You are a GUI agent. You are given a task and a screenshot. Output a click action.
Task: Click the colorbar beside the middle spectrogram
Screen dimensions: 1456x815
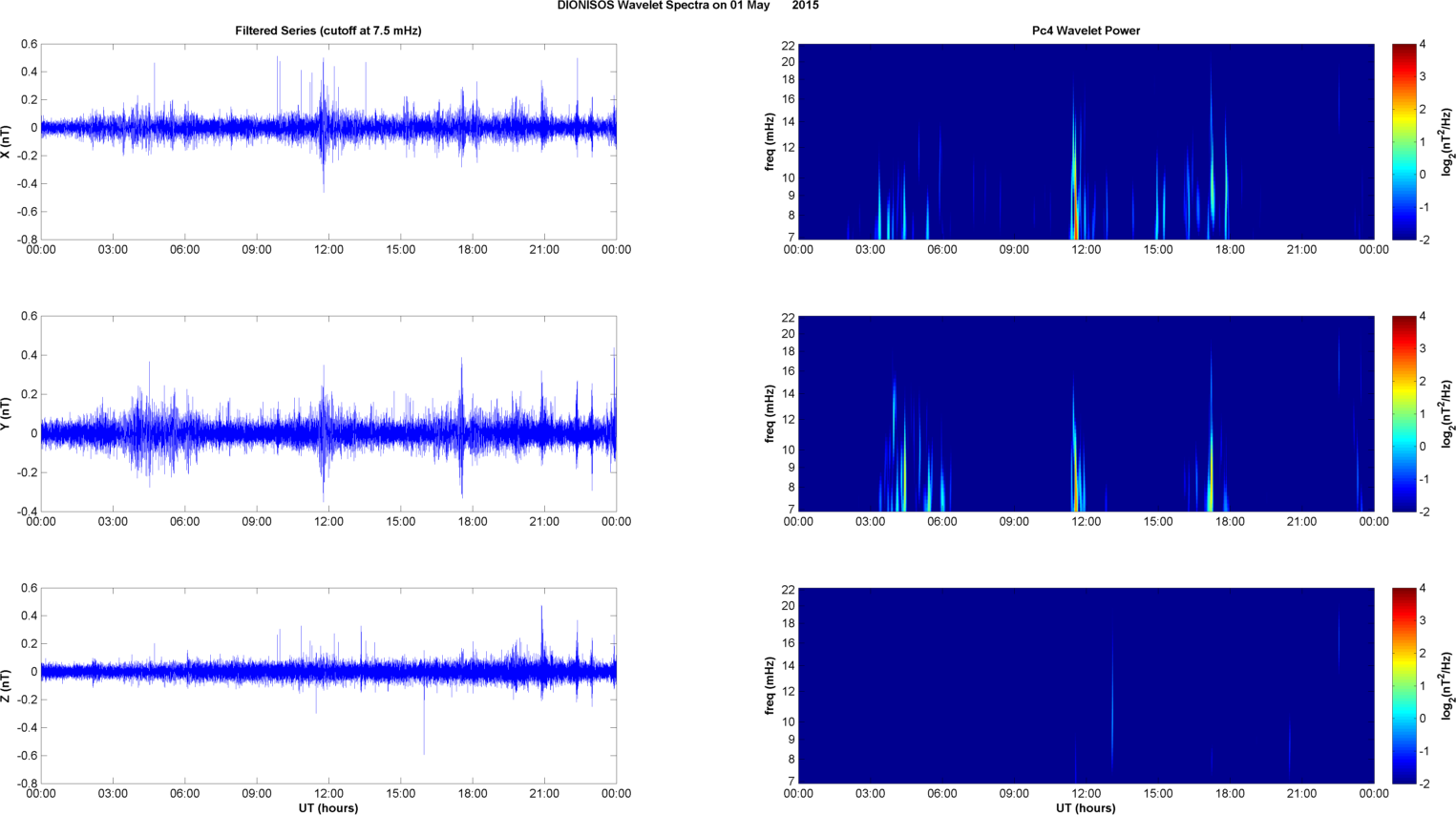[1403, 413]
